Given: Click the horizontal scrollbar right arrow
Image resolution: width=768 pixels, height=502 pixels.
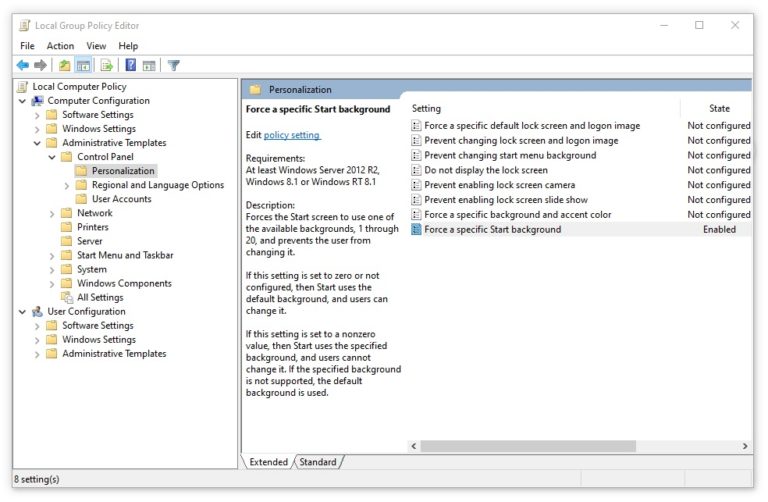Looking at the screenshot, I should tap(745, 446).
